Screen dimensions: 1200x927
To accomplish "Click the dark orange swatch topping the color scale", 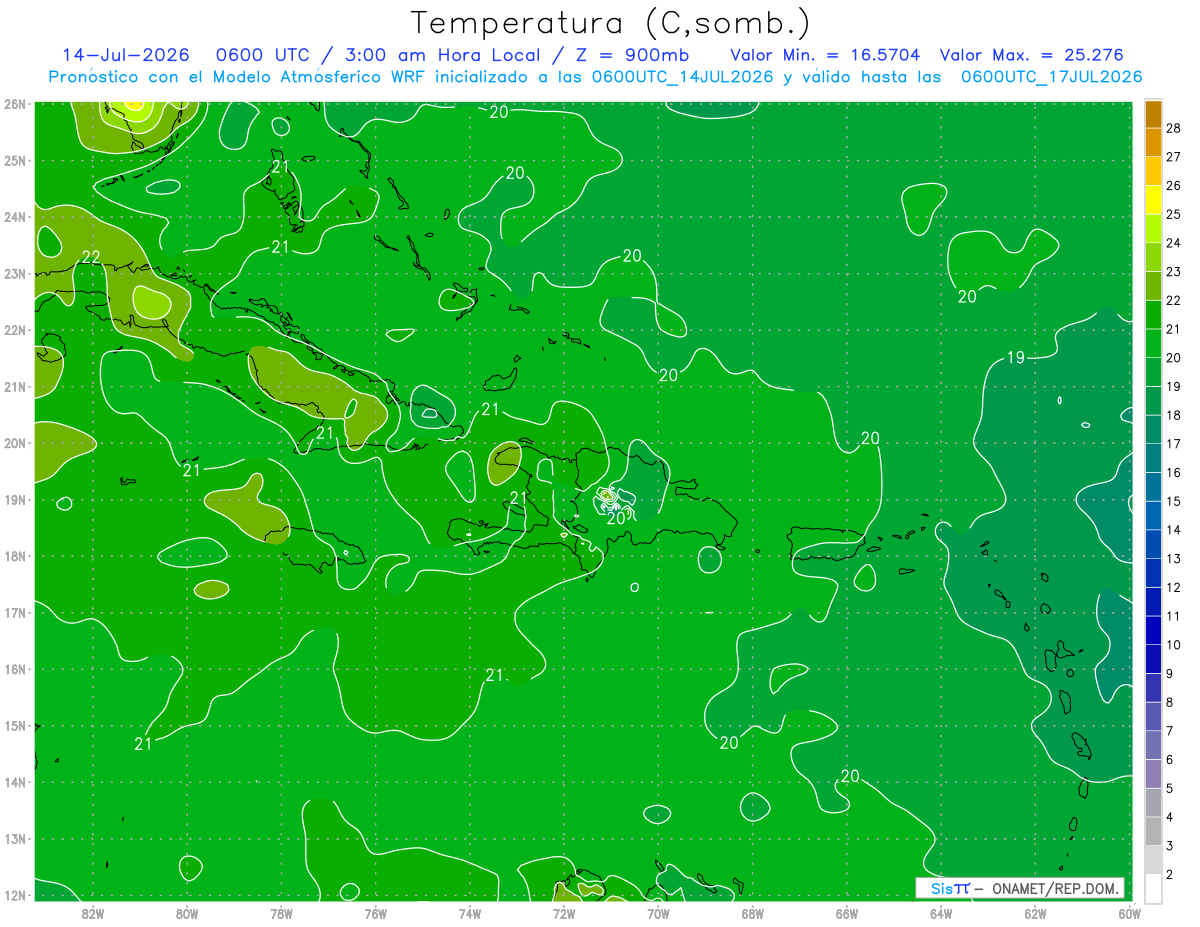I will pyautogui.click(x=1153, y=114).
